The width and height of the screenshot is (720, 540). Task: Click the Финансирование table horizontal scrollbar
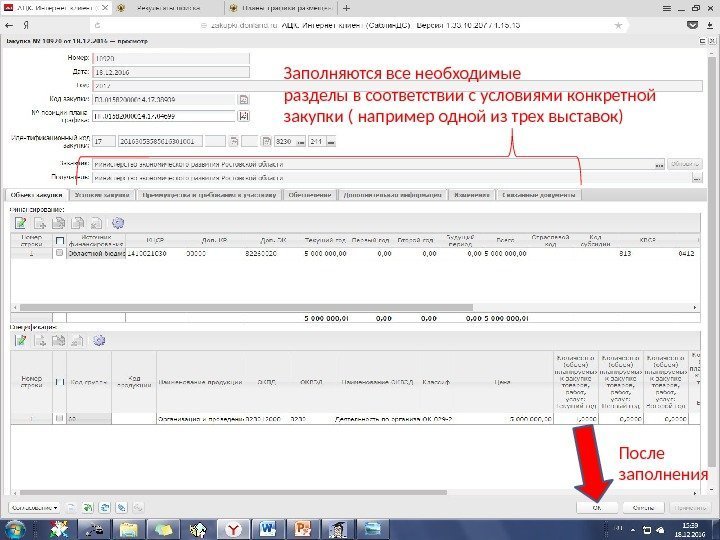(247, 307)
